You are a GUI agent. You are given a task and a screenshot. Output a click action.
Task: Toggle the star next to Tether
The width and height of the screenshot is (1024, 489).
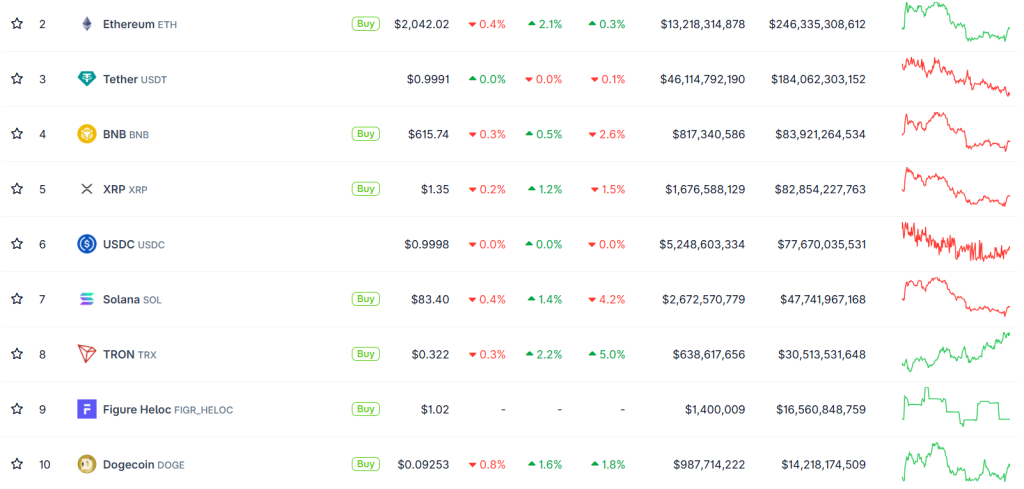[x=17, y=79]
